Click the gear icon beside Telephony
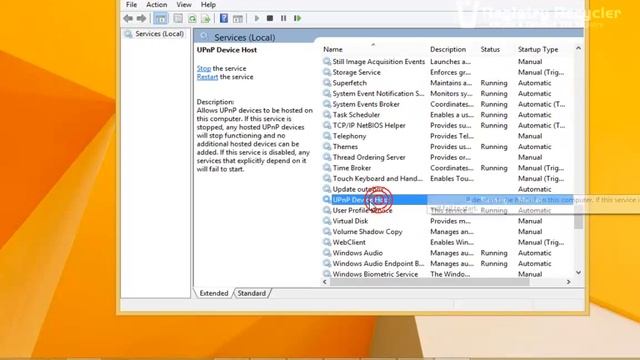This screenshot has height=360, width=640. [327, 136]
